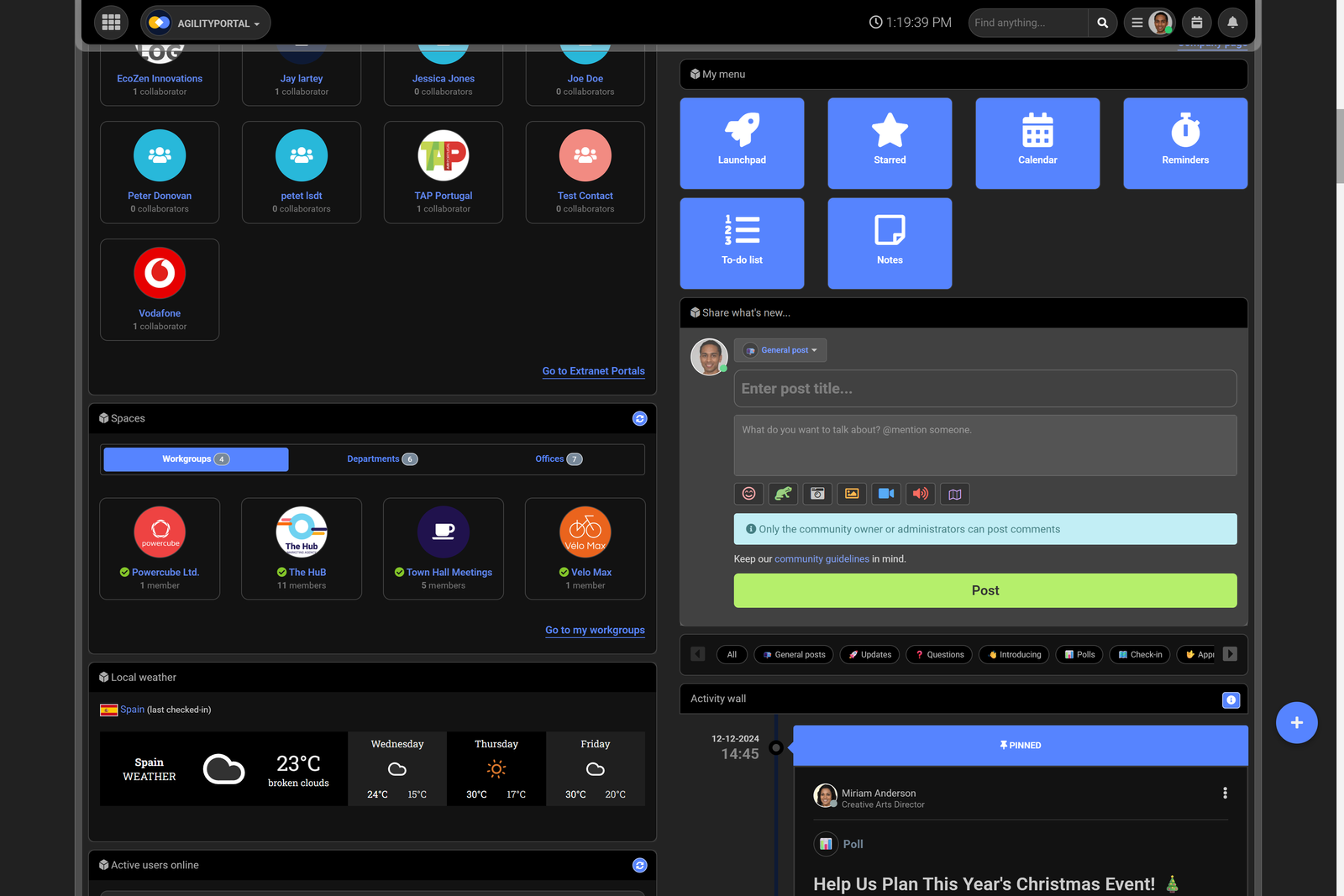Refresh the Spaces panel
Viewport: 1344px width, 896px height.
pos(639,418)
